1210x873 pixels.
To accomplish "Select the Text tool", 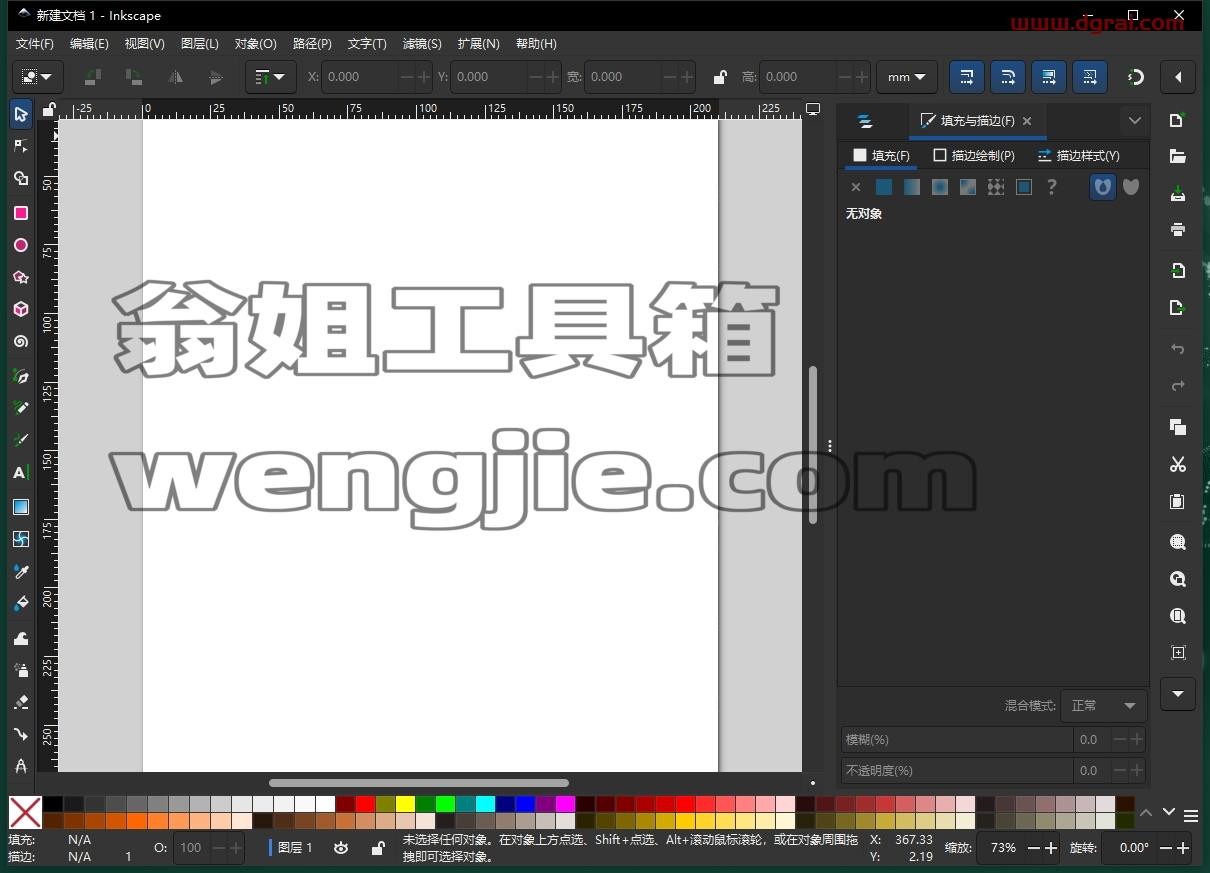I will 20,473.
